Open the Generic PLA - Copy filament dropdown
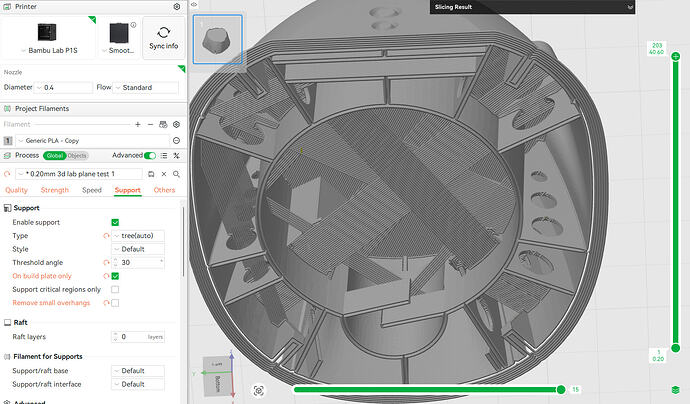Image resolution: width=690 pixels, height=404 pixels. point(92,141)
